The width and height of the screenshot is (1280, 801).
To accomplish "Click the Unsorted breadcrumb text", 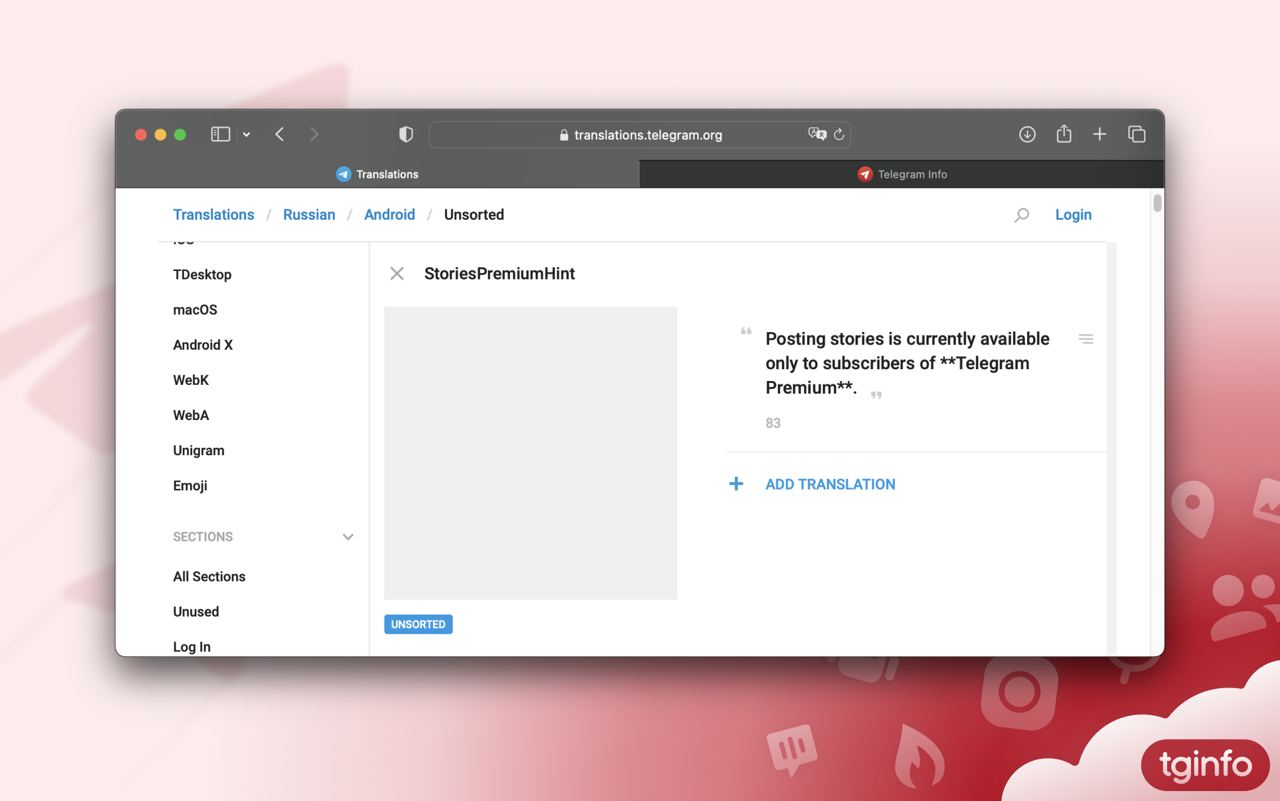I will [474, 215].
